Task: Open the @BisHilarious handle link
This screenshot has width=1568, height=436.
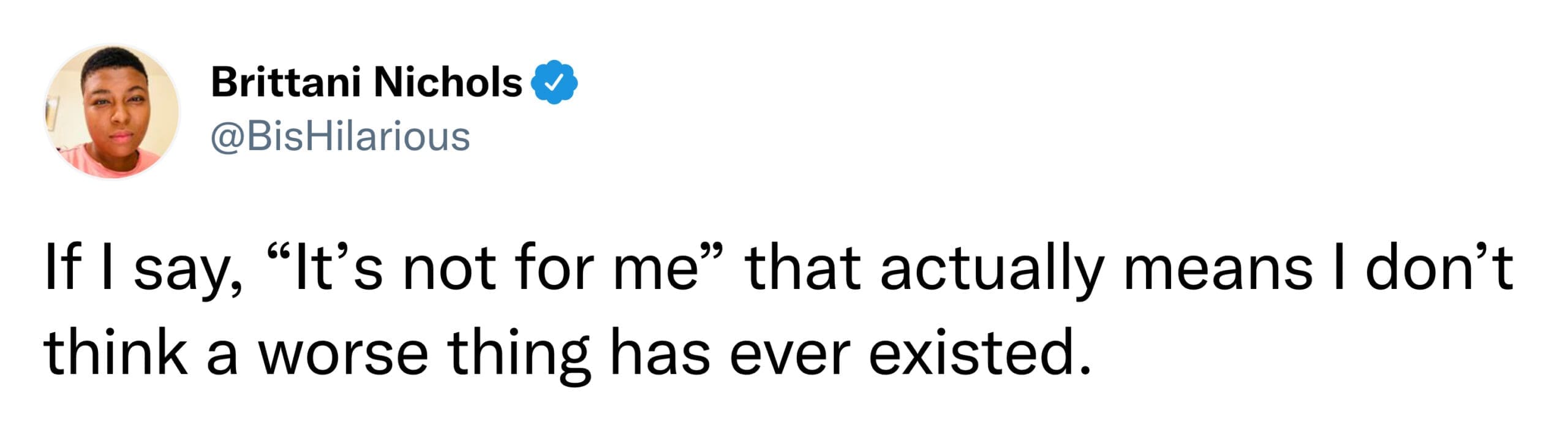Action: [x=341, y=137]
